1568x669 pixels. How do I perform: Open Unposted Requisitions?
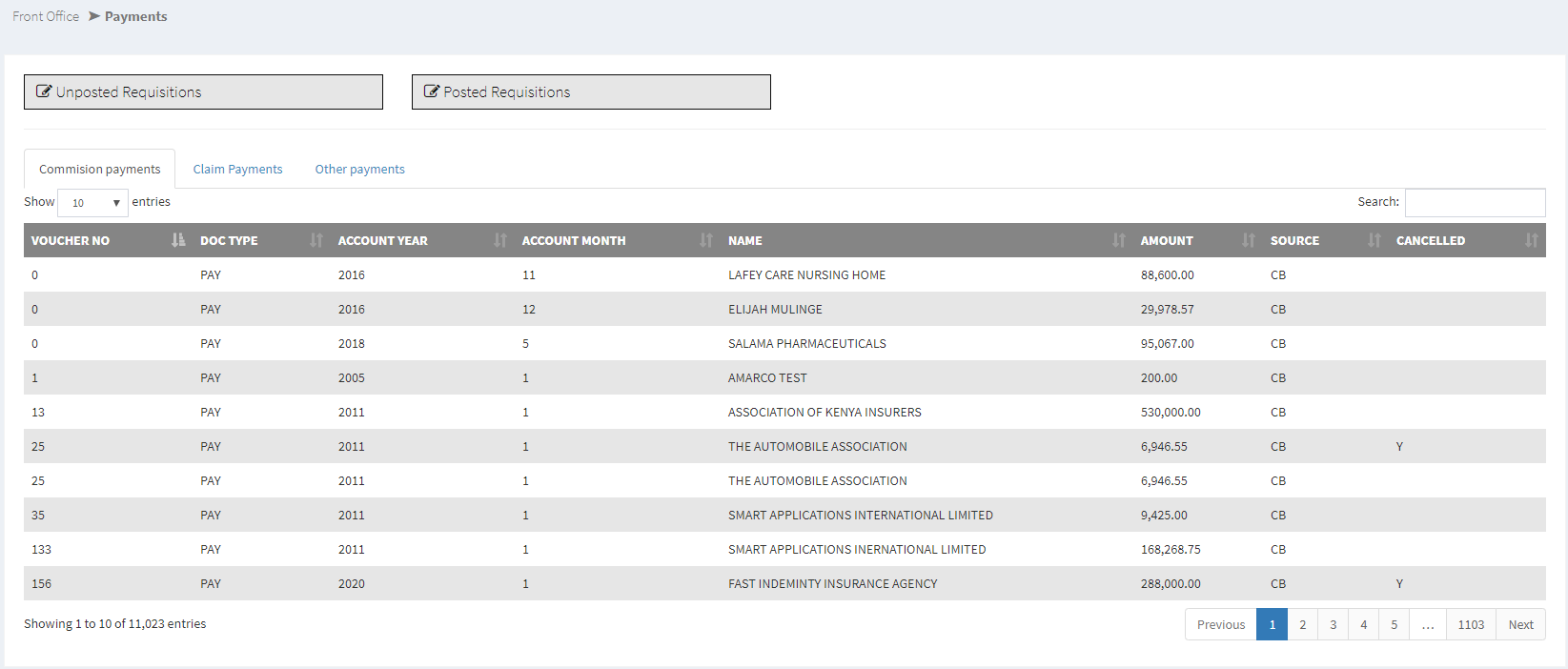(x=203, y=92)
